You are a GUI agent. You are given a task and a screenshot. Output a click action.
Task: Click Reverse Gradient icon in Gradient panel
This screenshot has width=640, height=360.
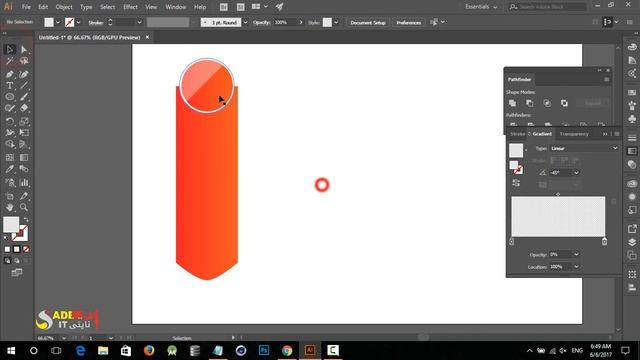coord(516,183)
